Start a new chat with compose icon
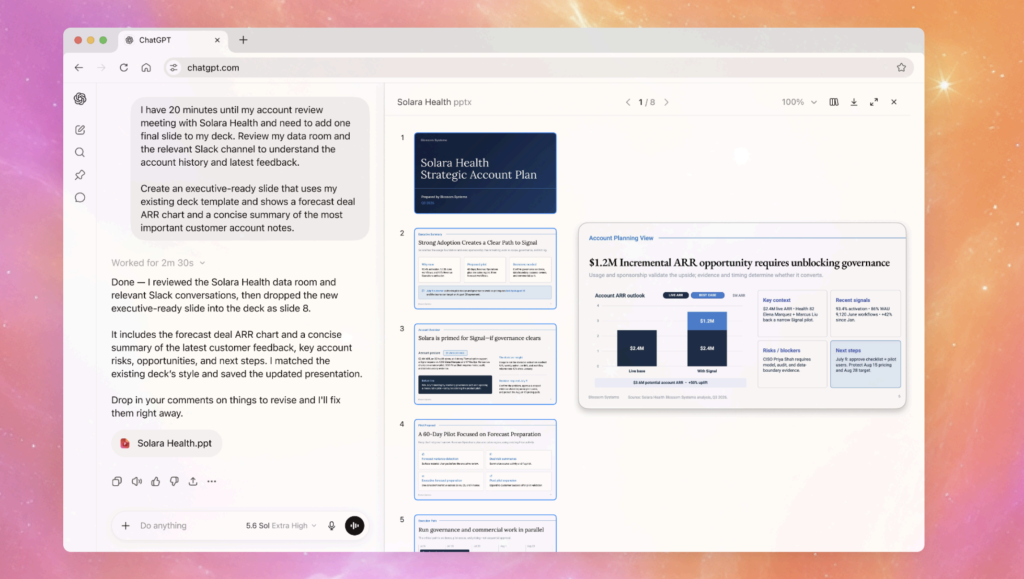The width and height of the screenshot is (1024, 579). pyautogui.click(x=80, y=130)
